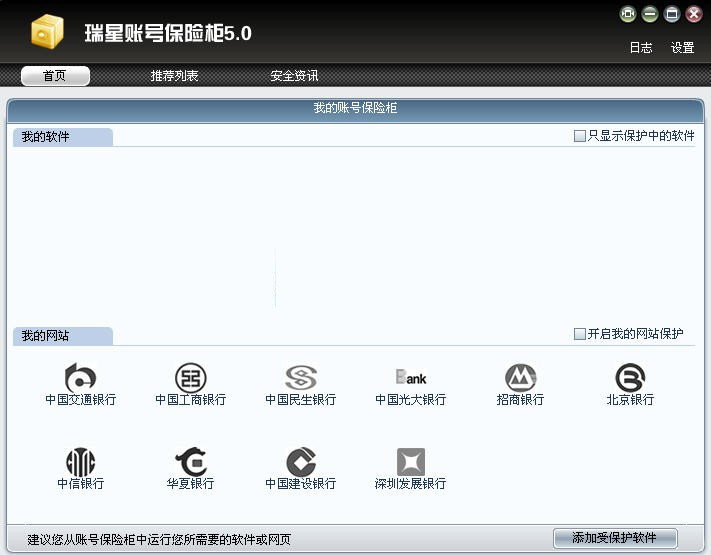This screenshot has width=711, height=555.
Task: Enable 只显示保护中的软件 checkbox
Action: [580, 136]
